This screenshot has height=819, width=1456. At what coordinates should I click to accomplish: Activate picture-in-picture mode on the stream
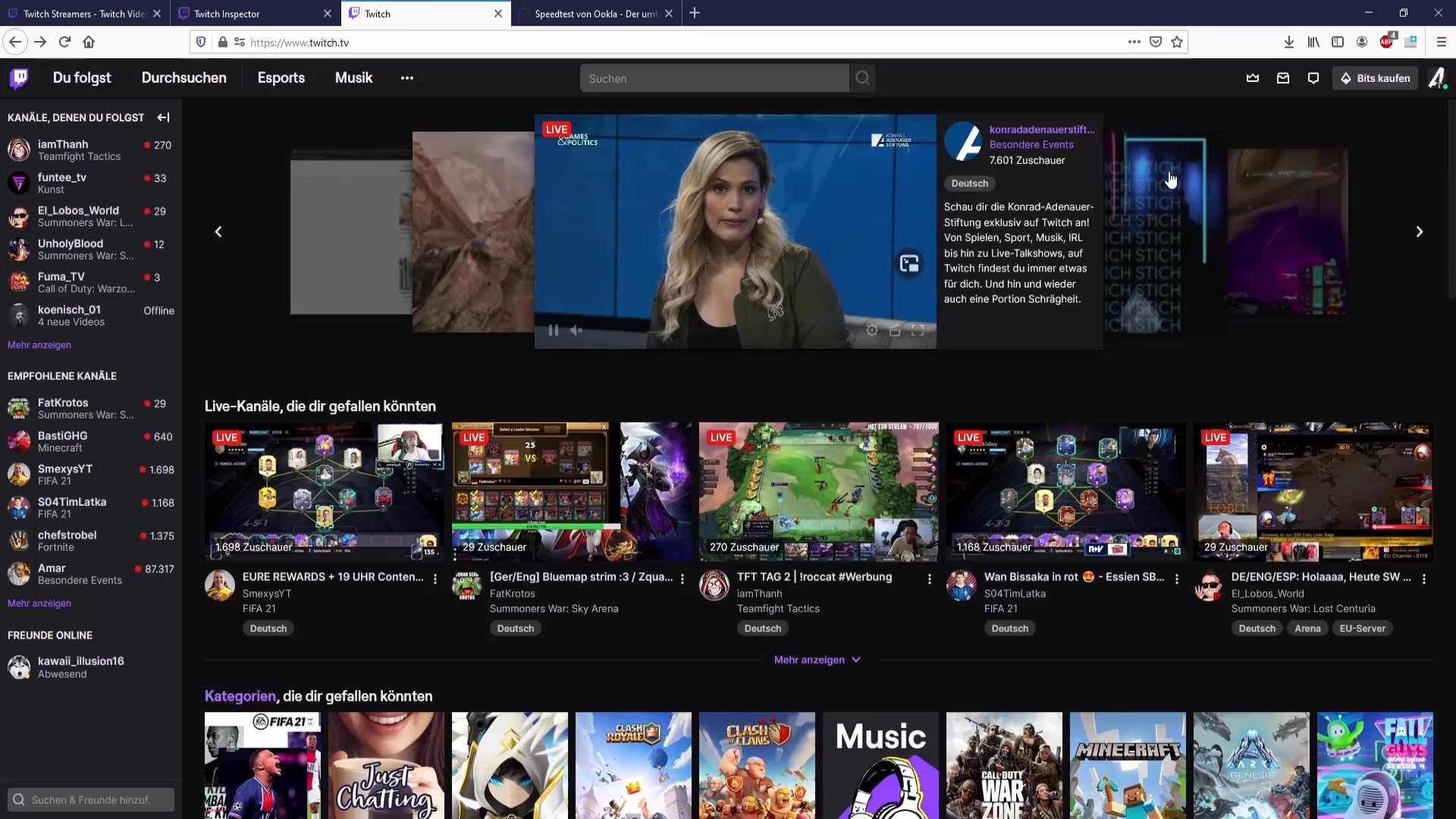coord(910,263)
